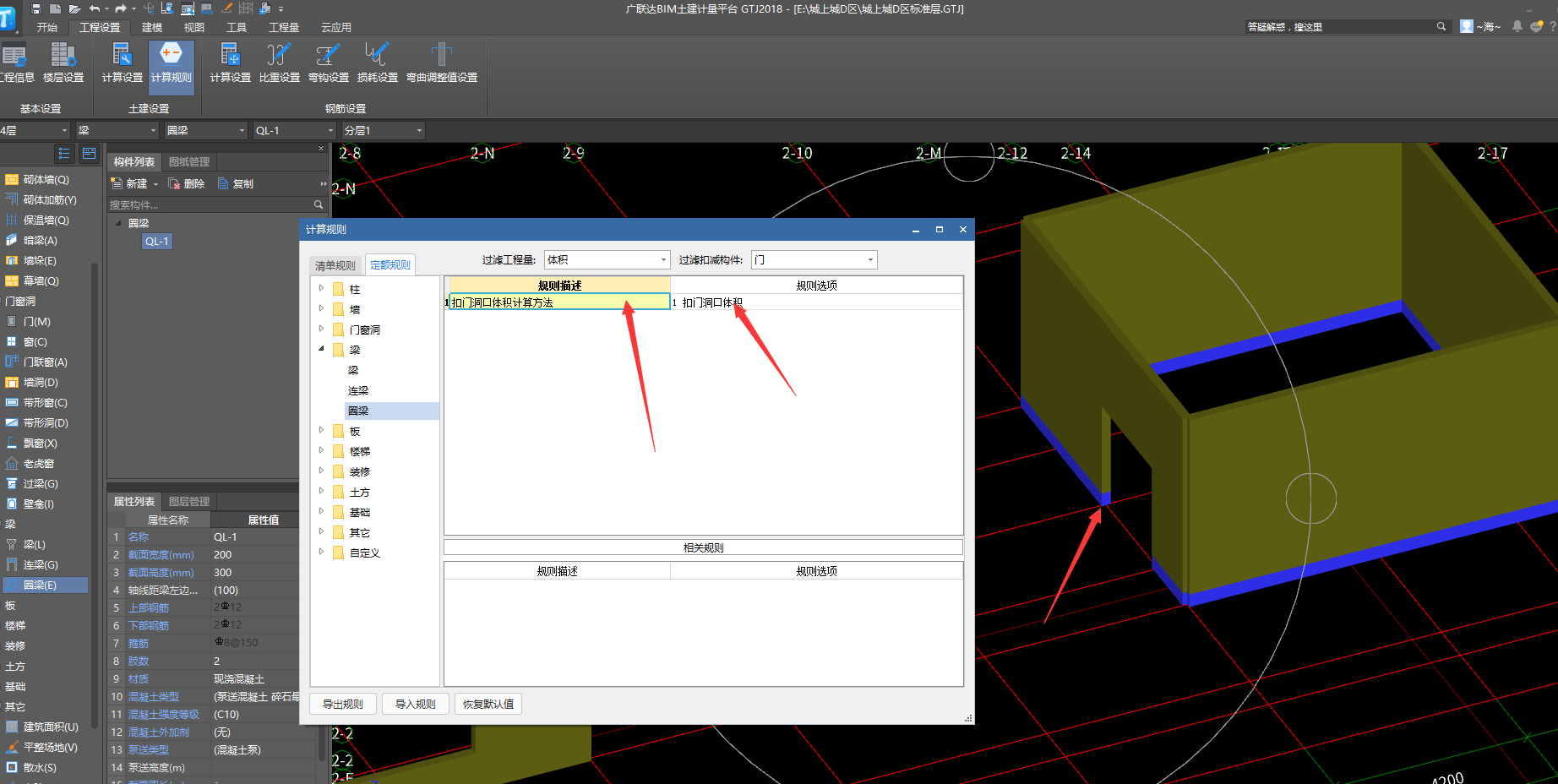Open the 开始 ribbon tab
This screenshot has width=1558, height=784.
click(x=47, y=27)
